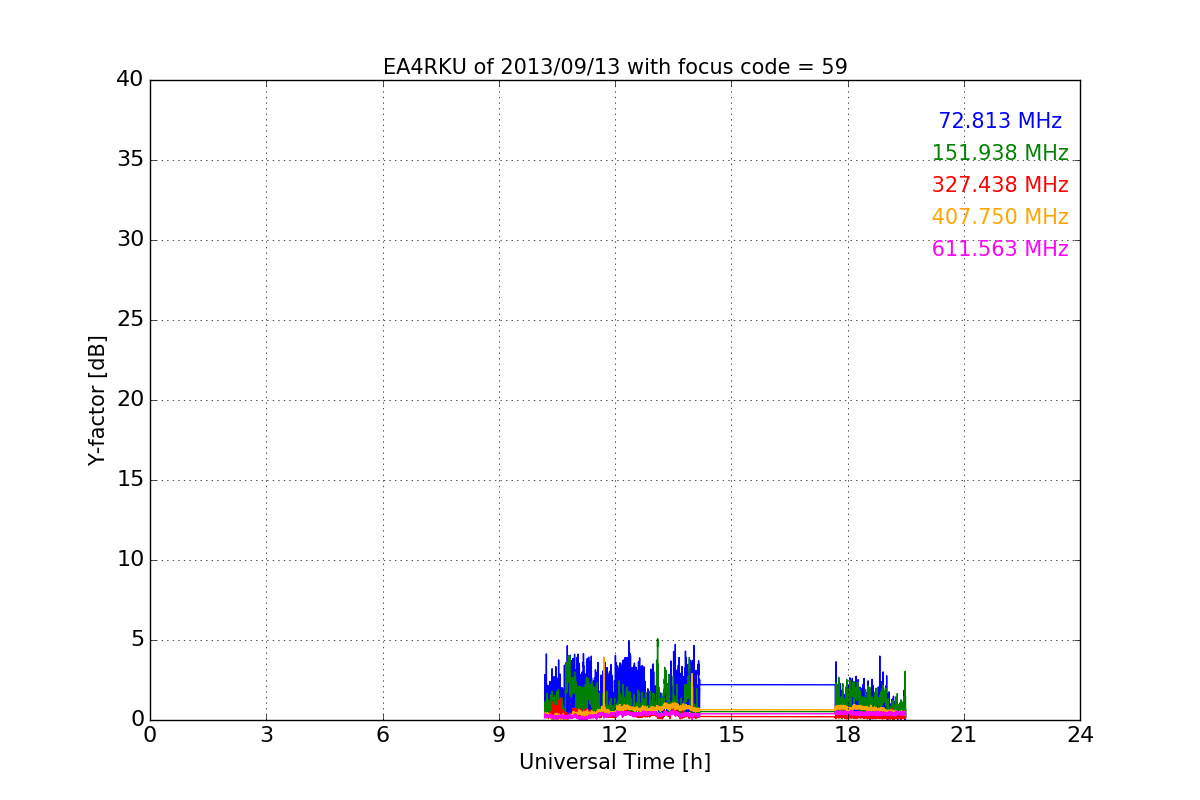
Task: Click the y-axis tick label 40
Action: [x=130, y=80]
